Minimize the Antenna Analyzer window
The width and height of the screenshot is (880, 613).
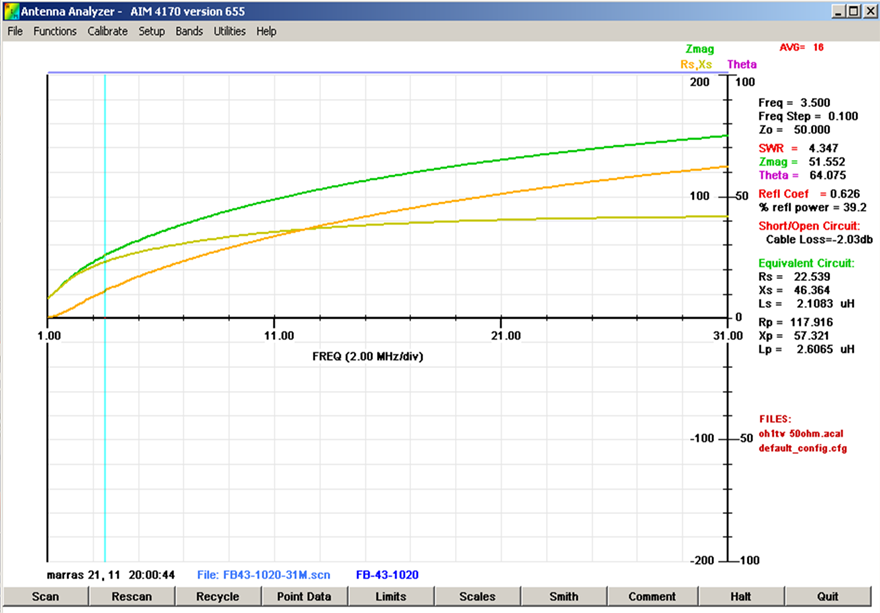838,11
